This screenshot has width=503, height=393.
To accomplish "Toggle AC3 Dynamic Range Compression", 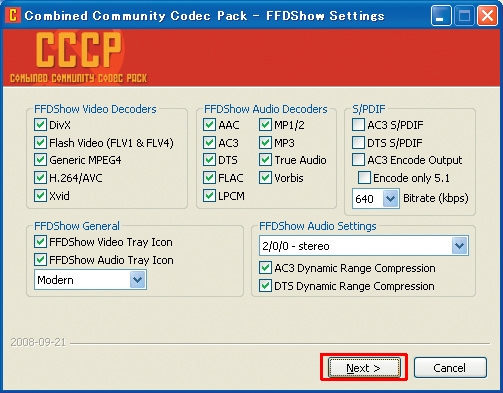I will [x=265, y=268].
